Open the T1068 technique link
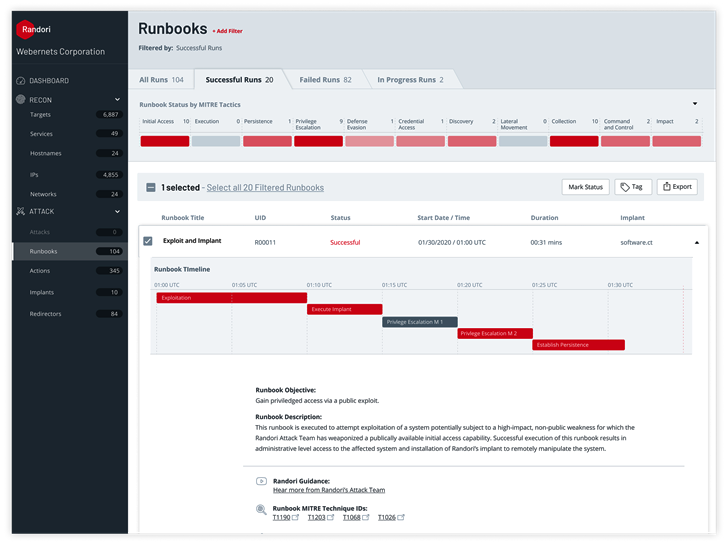 [351, 517]
